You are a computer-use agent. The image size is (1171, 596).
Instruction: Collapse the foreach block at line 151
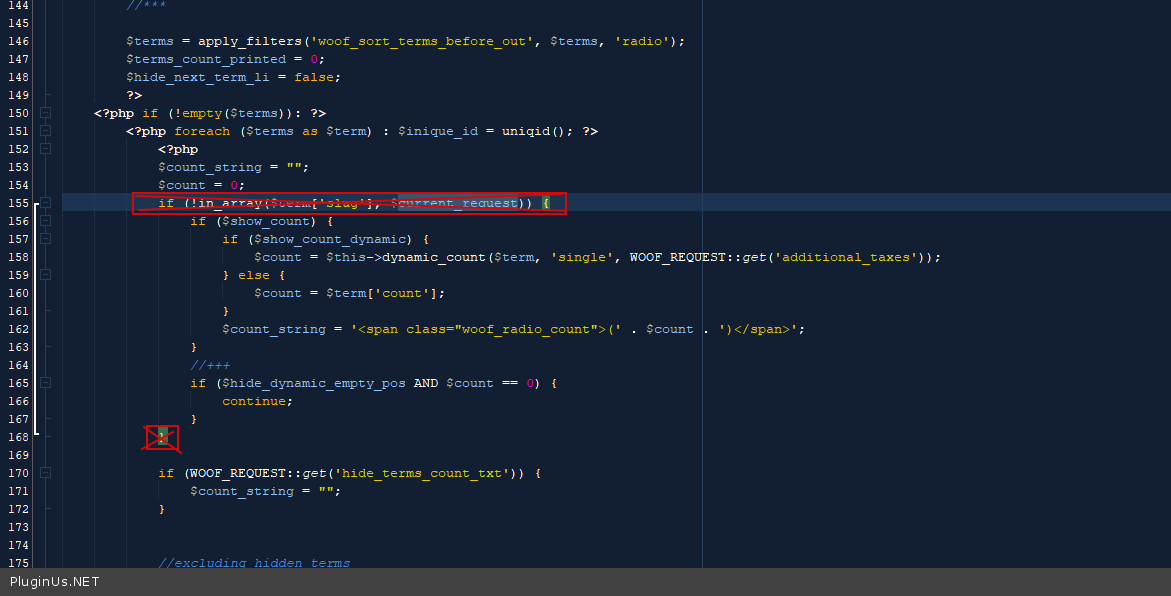coord(45,131)
